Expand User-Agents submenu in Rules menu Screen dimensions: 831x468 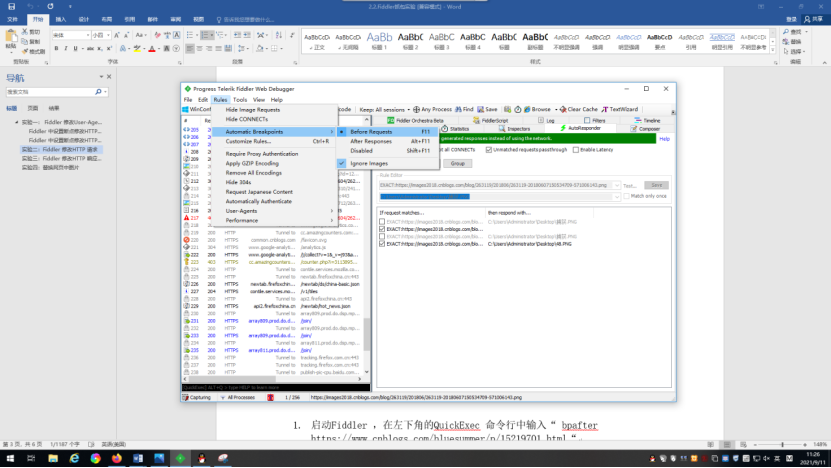coord(274,211)
